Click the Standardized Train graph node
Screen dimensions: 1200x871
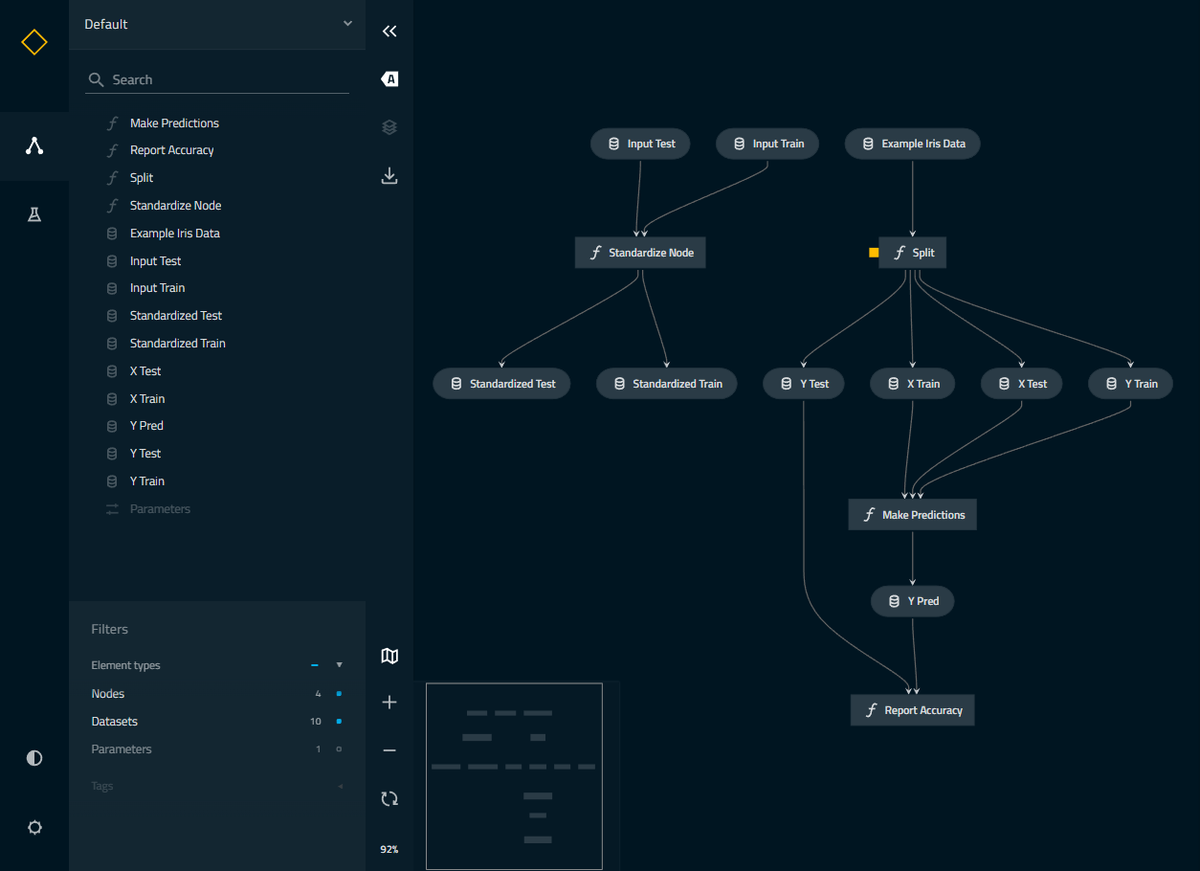[x=666, y=384]
